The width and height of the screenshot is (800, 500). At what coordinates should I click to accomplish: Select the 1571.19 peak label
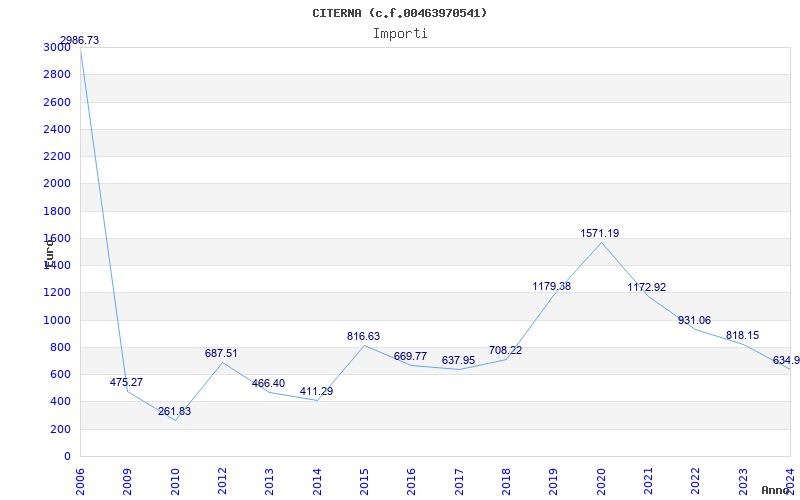[599, 233]
